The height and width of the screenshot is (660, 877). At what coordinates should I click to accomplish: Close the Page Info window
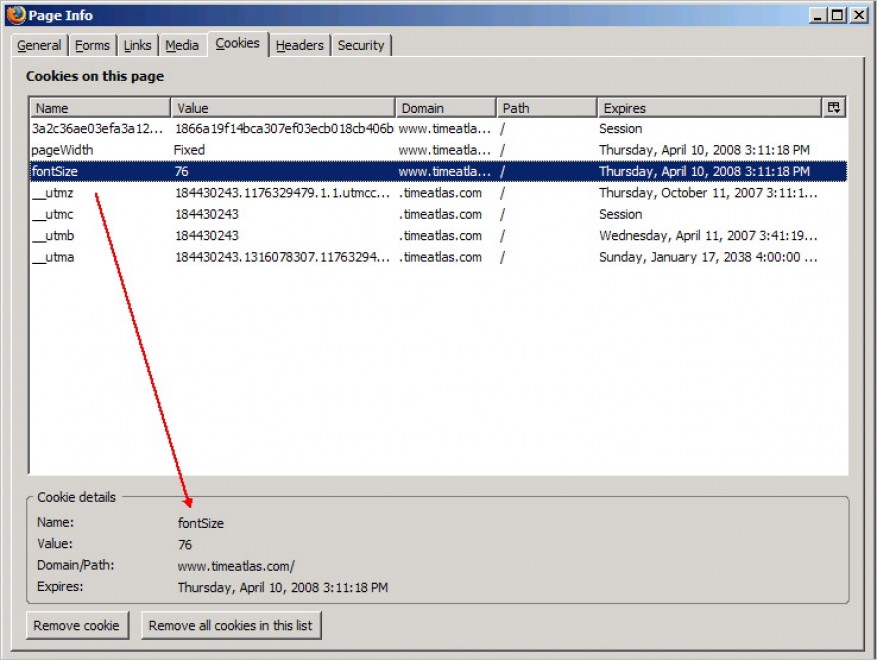point(859,15)
